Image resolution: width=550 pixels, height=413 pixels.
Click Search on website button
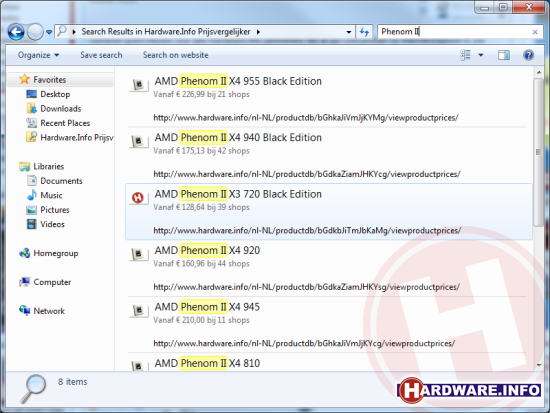175,55
